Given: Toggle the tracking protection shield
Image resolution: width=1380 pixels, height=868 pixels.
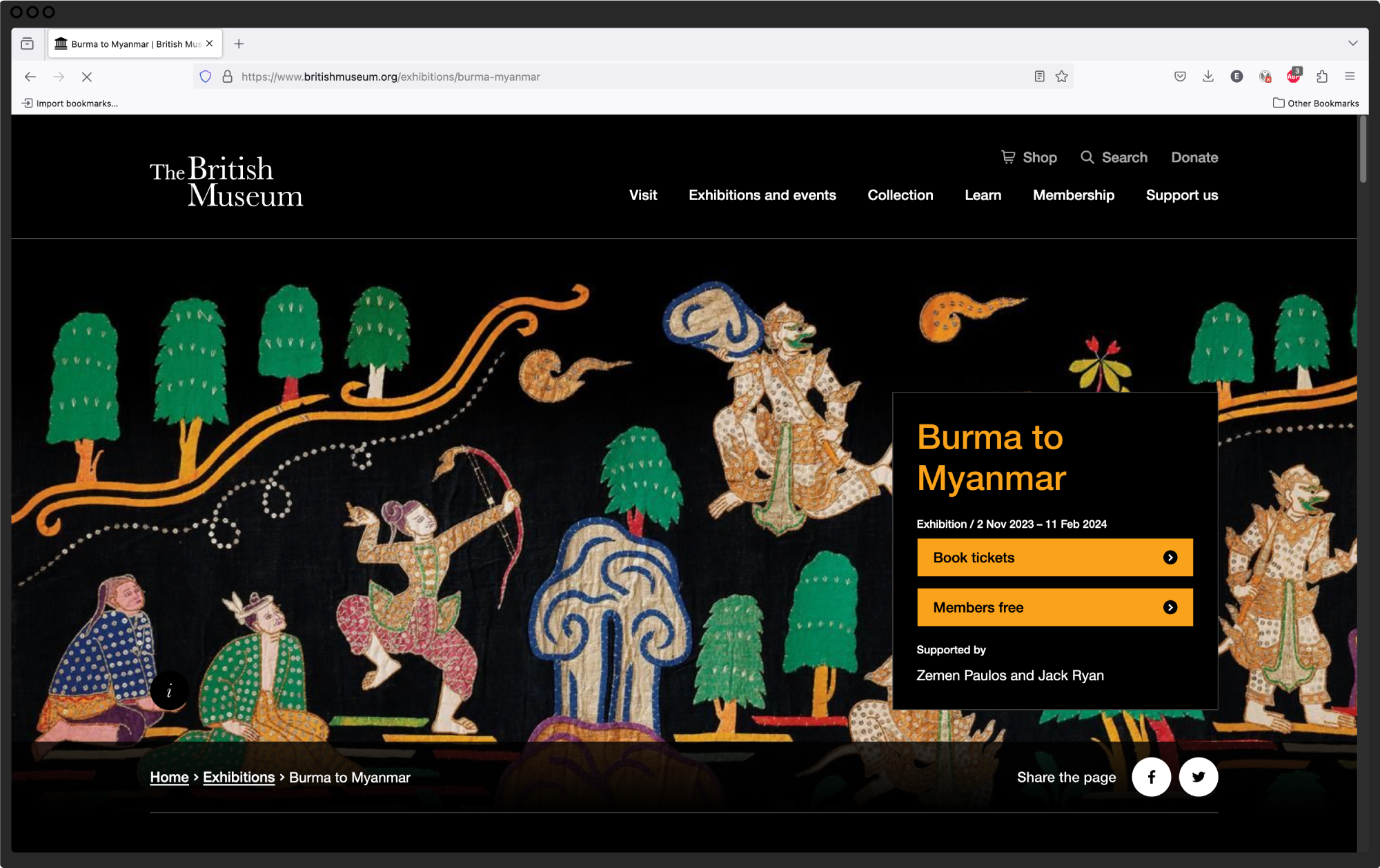Looking at the screenshot, I should (205, 77).
